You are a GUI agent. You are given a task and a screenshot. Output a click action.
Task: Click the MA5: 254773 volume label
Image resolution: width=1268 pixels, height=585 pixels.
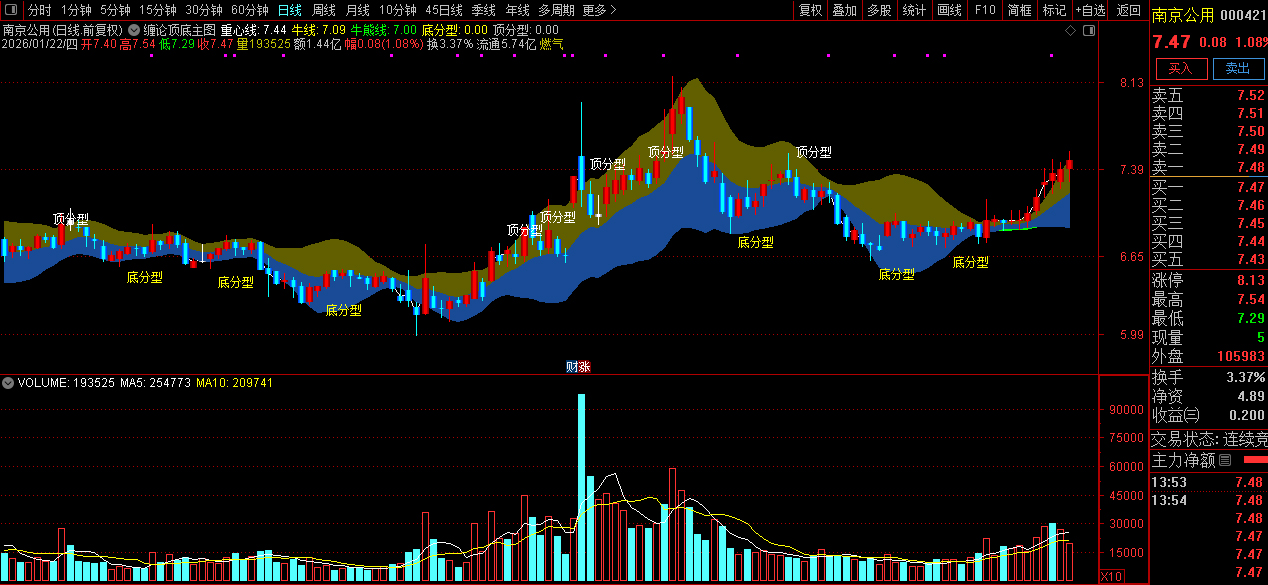tap(155, 383)
